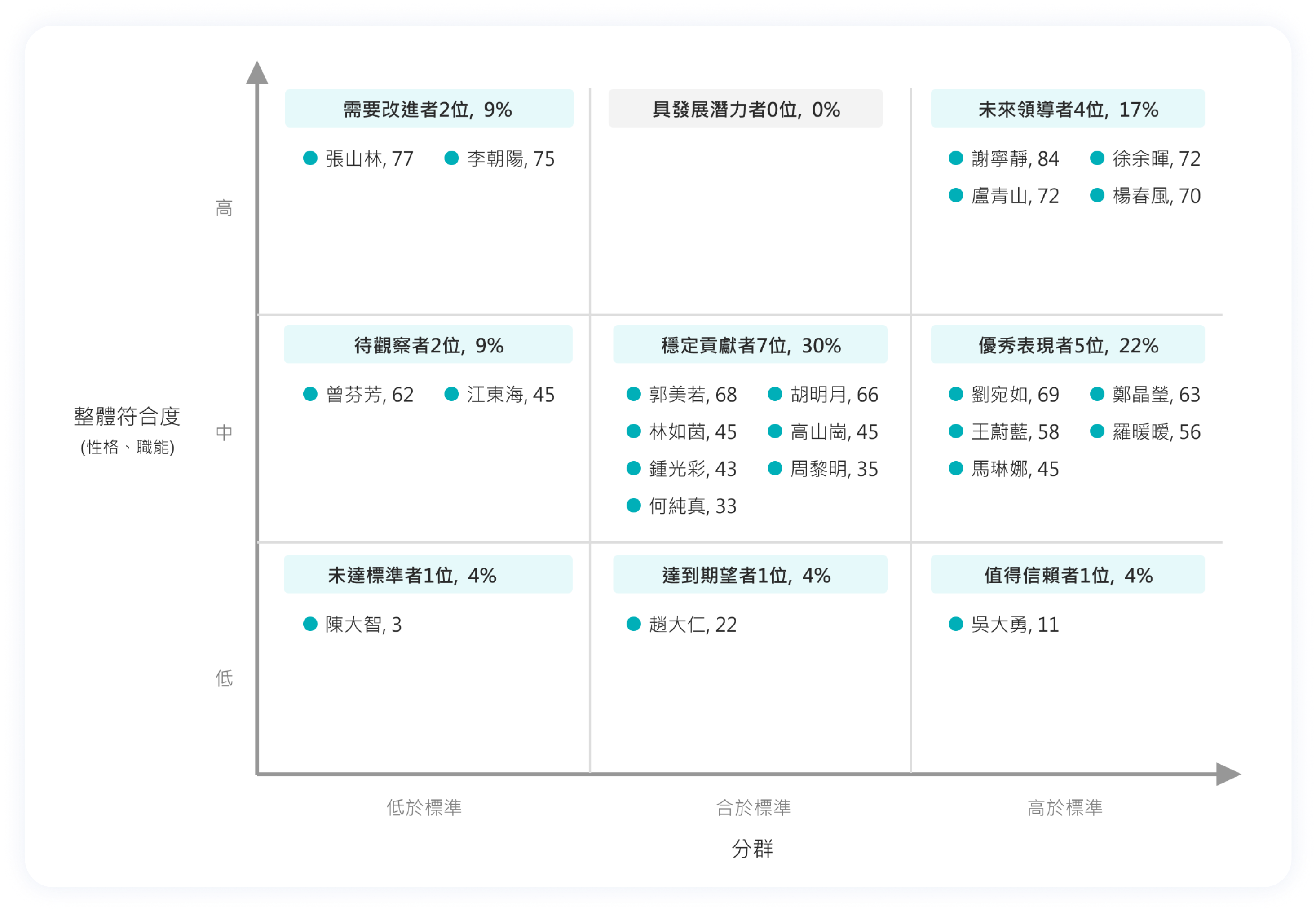Select the name 陳大智, 3
The image size is (1316, 911).
tap(364, 625)
